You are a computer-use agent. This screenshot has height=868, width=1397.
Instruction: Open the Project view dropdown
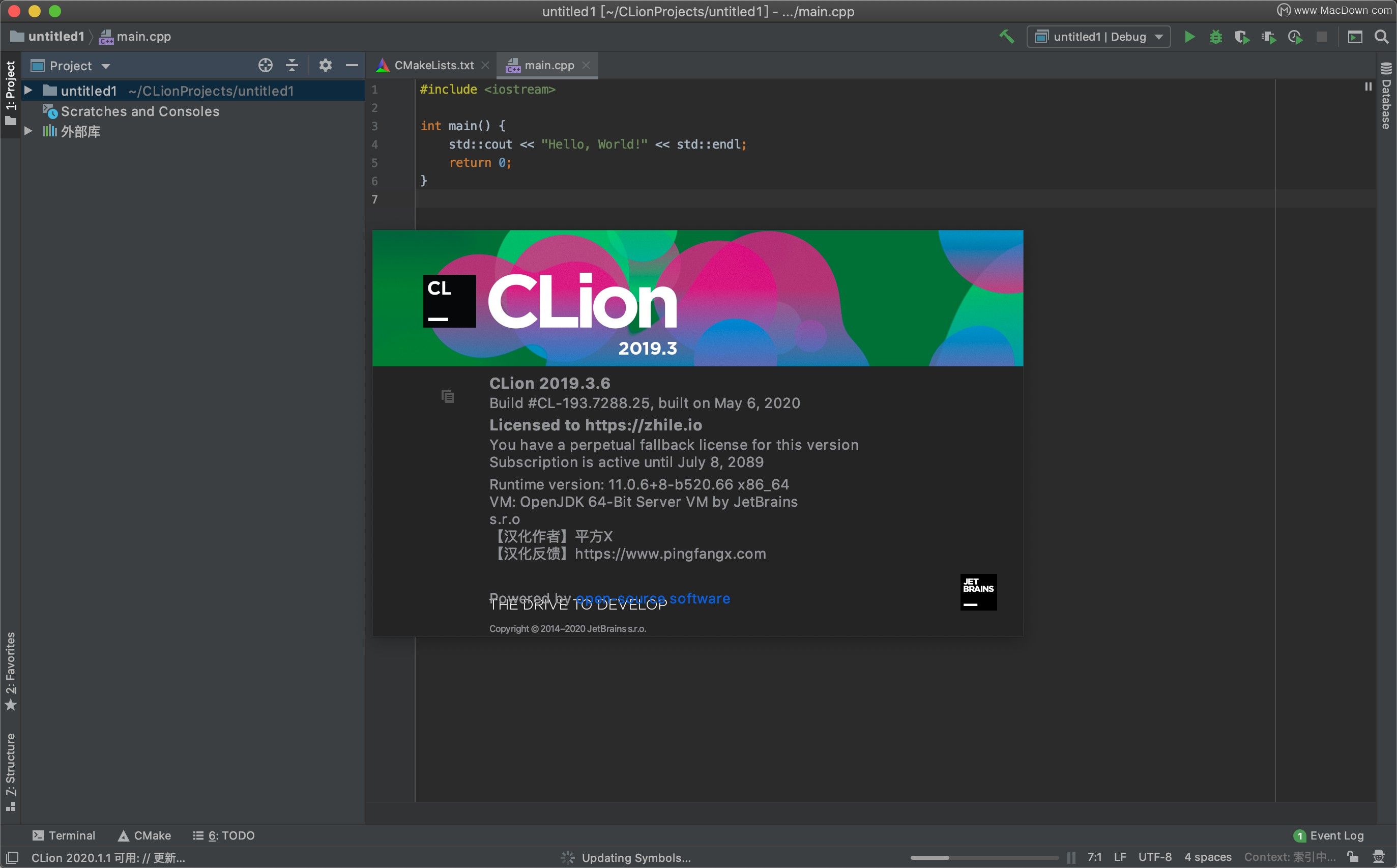(70, 66)
